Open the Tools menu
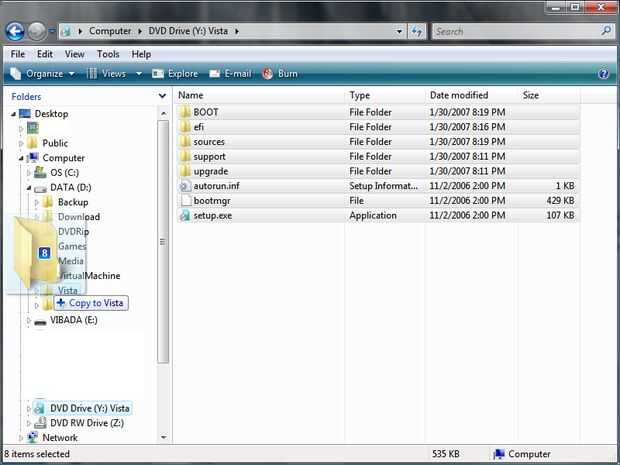 (108, 54)
